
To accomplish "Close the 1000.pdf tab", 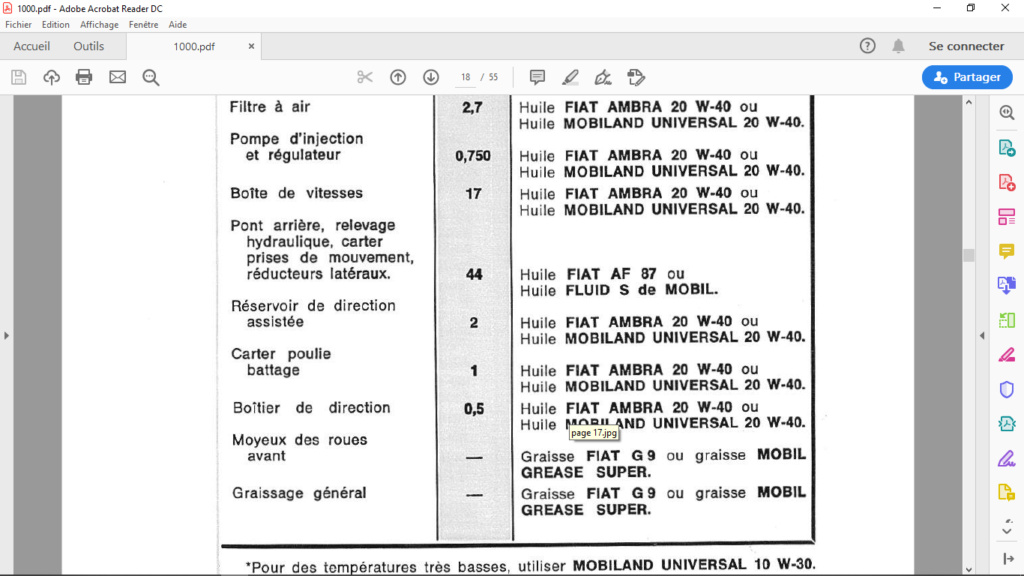I will (251, 46).
